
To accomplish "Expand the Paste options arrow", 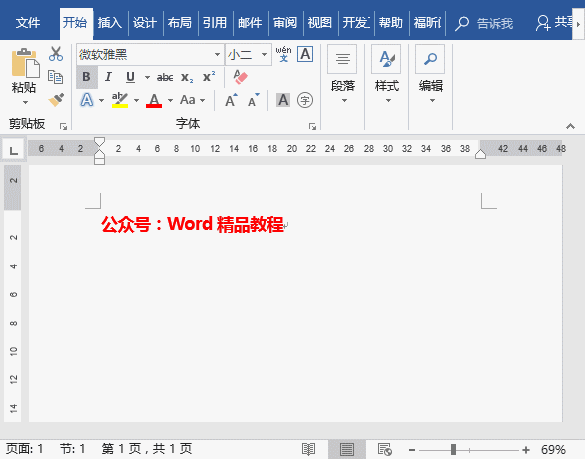I will (25, 102).
